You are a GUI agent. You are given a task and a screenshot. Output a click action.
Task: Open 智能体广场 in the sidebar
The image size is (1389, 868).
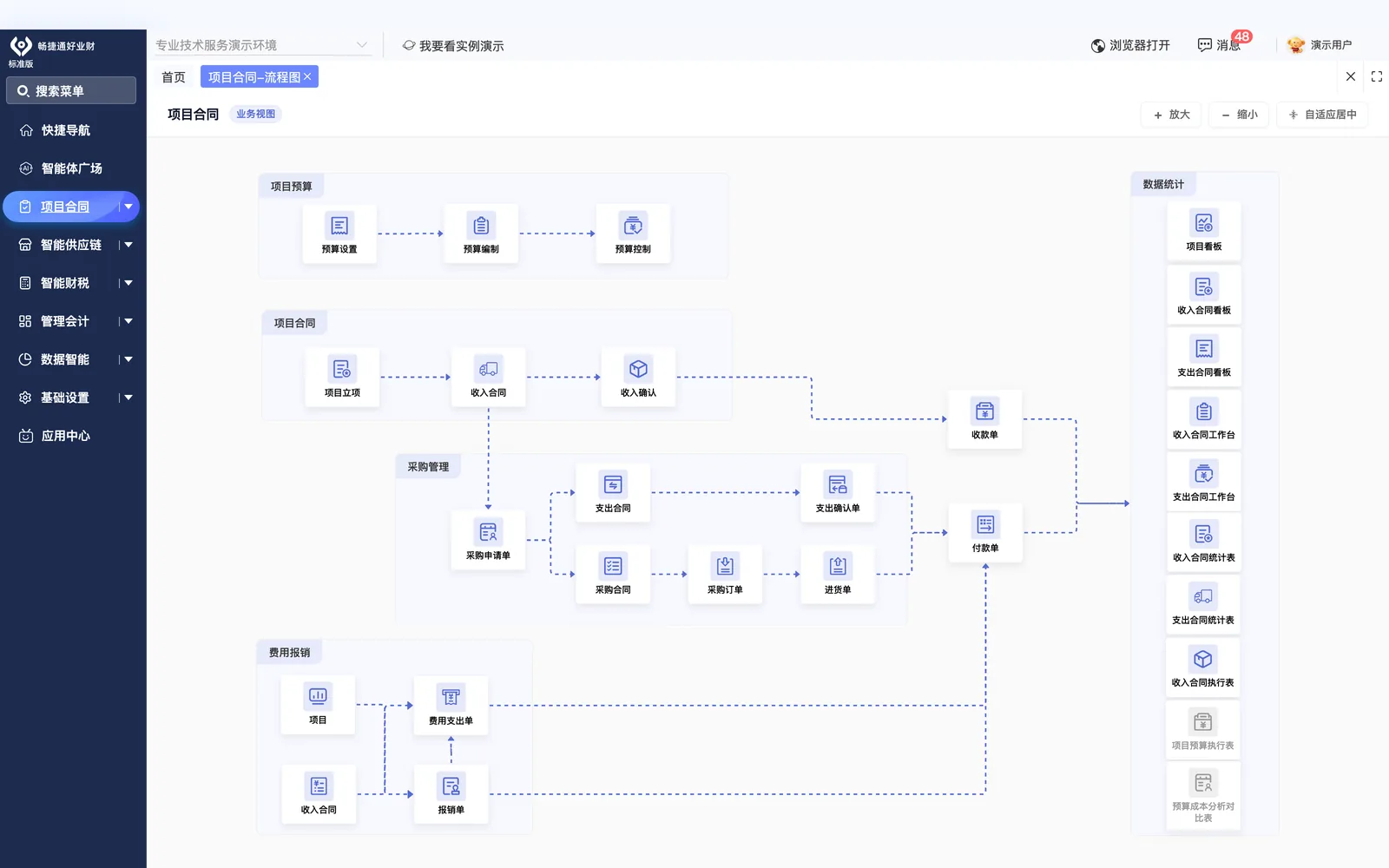tap(72, 168)
